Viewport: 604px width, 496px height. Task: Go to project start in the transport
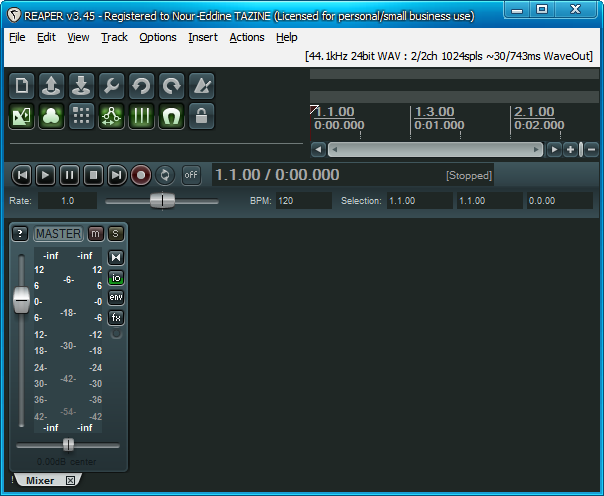22,175
